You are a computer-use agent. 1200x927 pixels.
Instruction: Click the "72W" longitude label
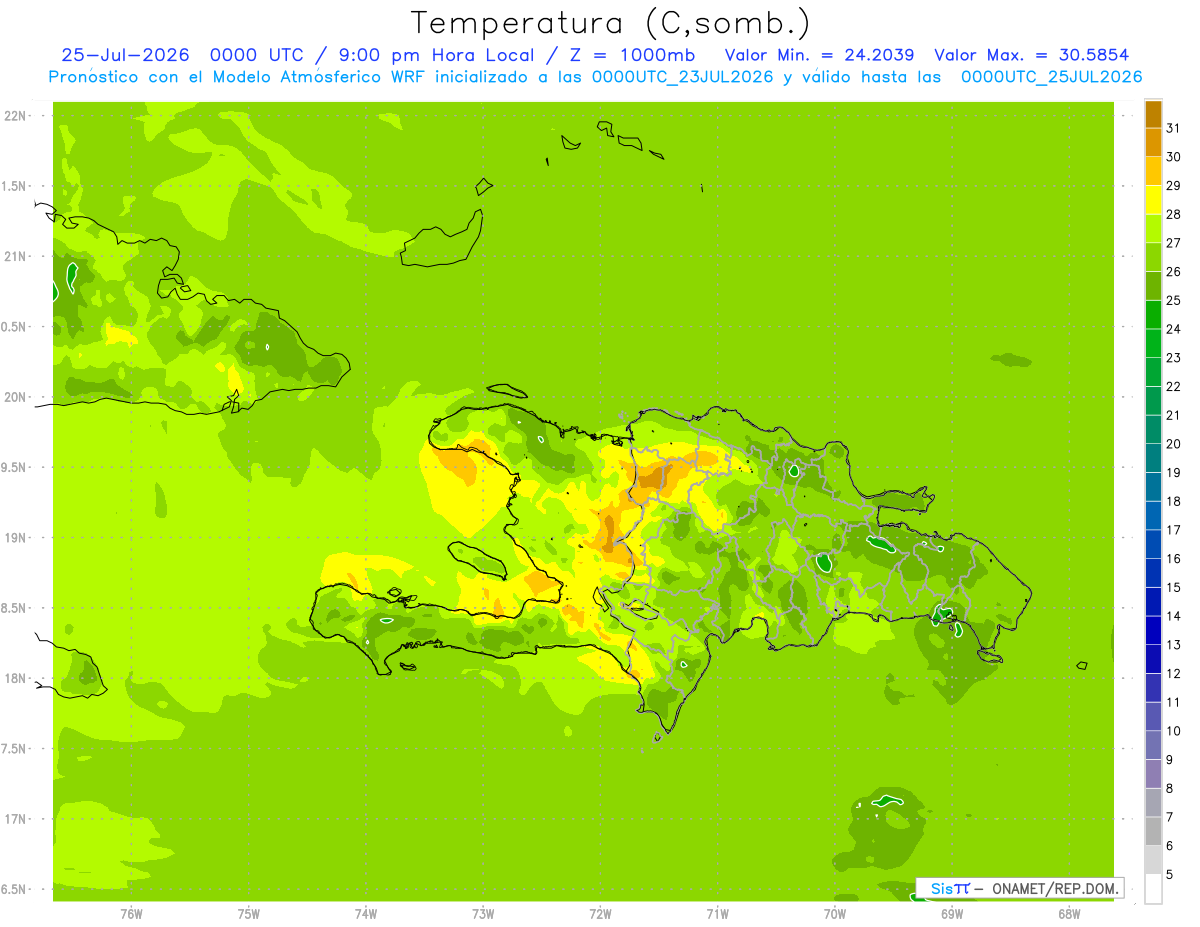tap(600, 914)
